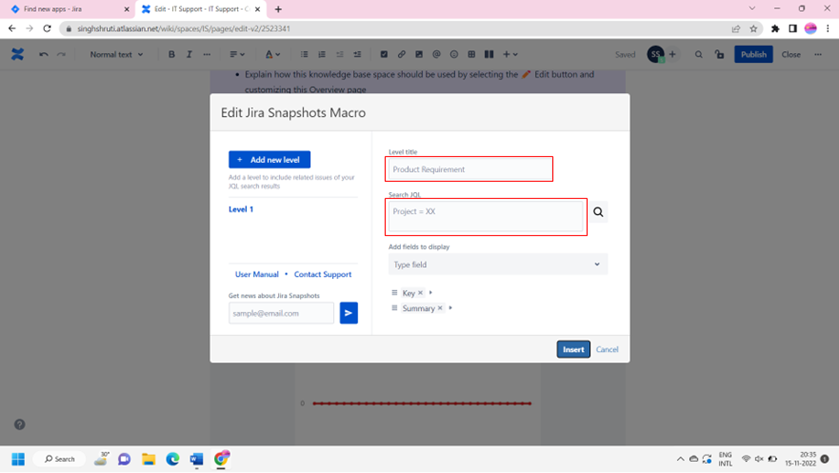Insert an @ mention

click(x=436, y=54)
